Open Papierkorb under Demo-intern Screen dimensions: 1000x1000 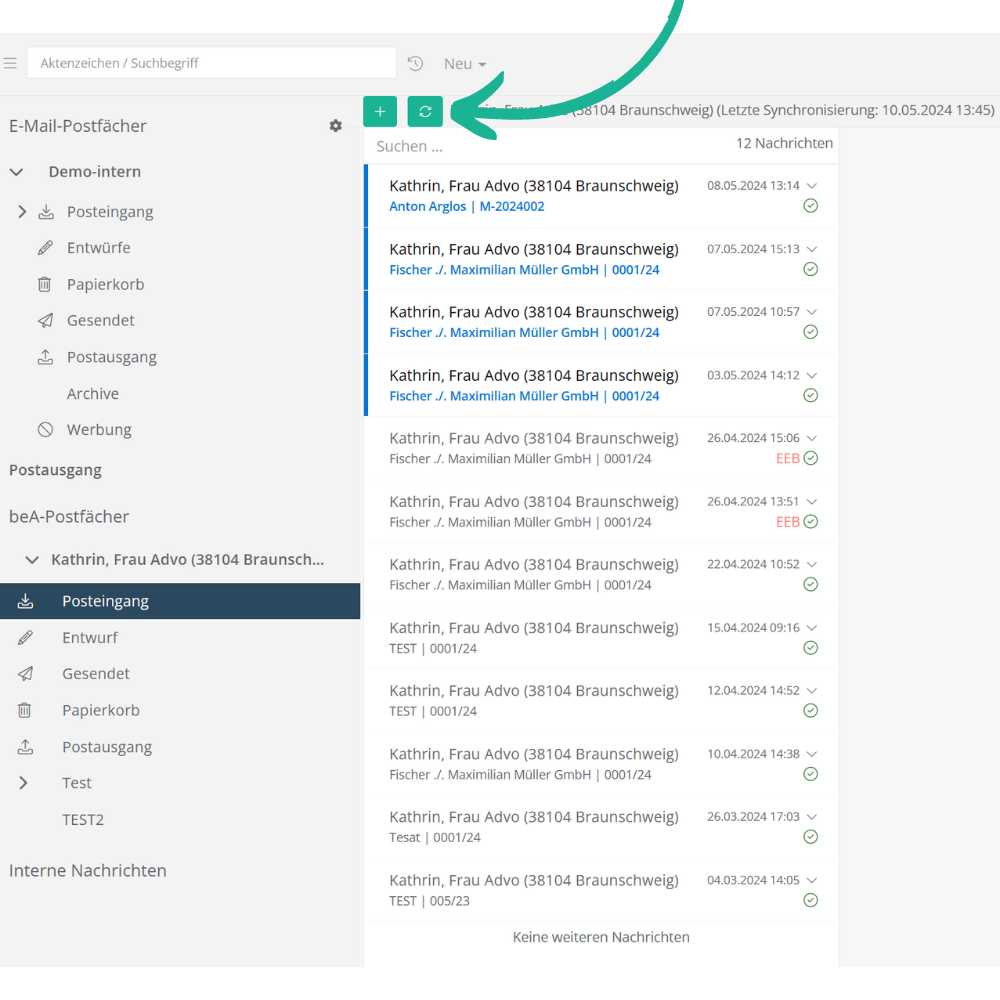click(105, 284)
